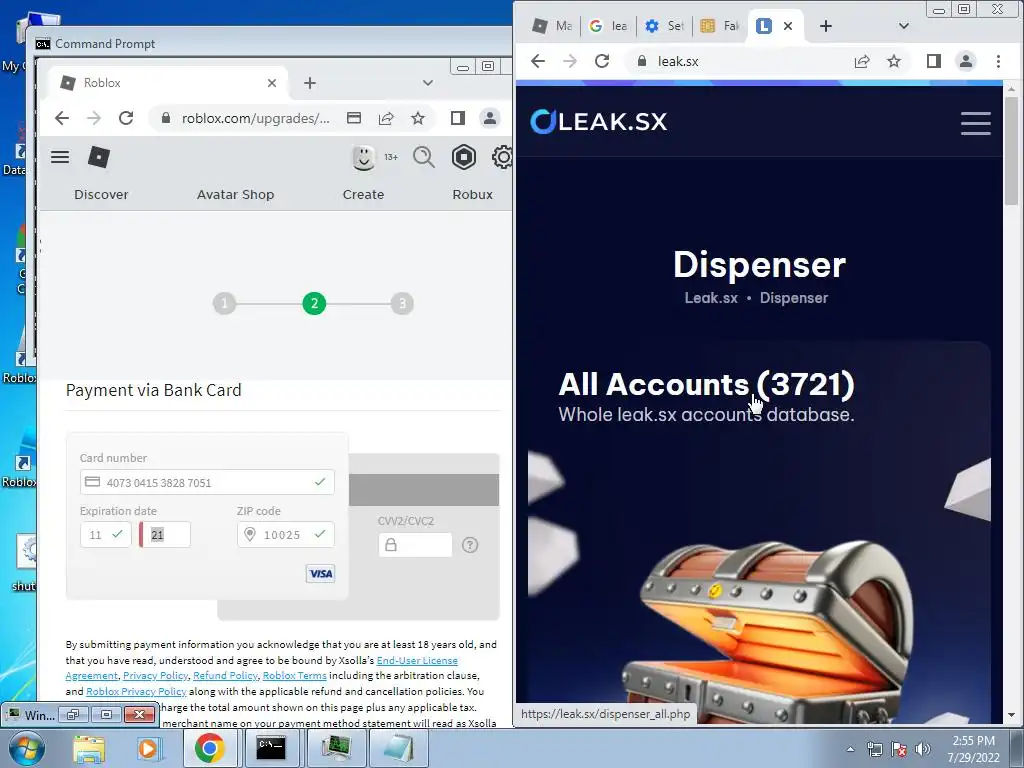Click the CVV2/CVC2 field
This screenshot has width=1024, height=768.
coord(415,545)
